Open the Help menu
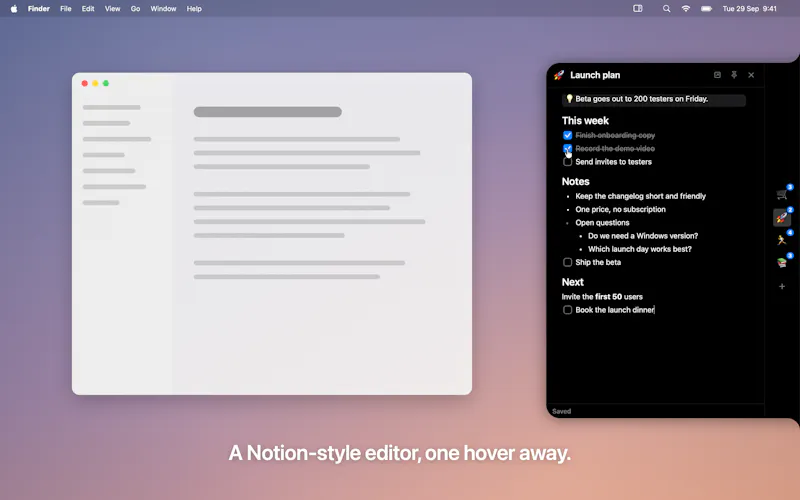Image resolution: width=800 pixels, height=500 pixels. (x=194, y=9)
